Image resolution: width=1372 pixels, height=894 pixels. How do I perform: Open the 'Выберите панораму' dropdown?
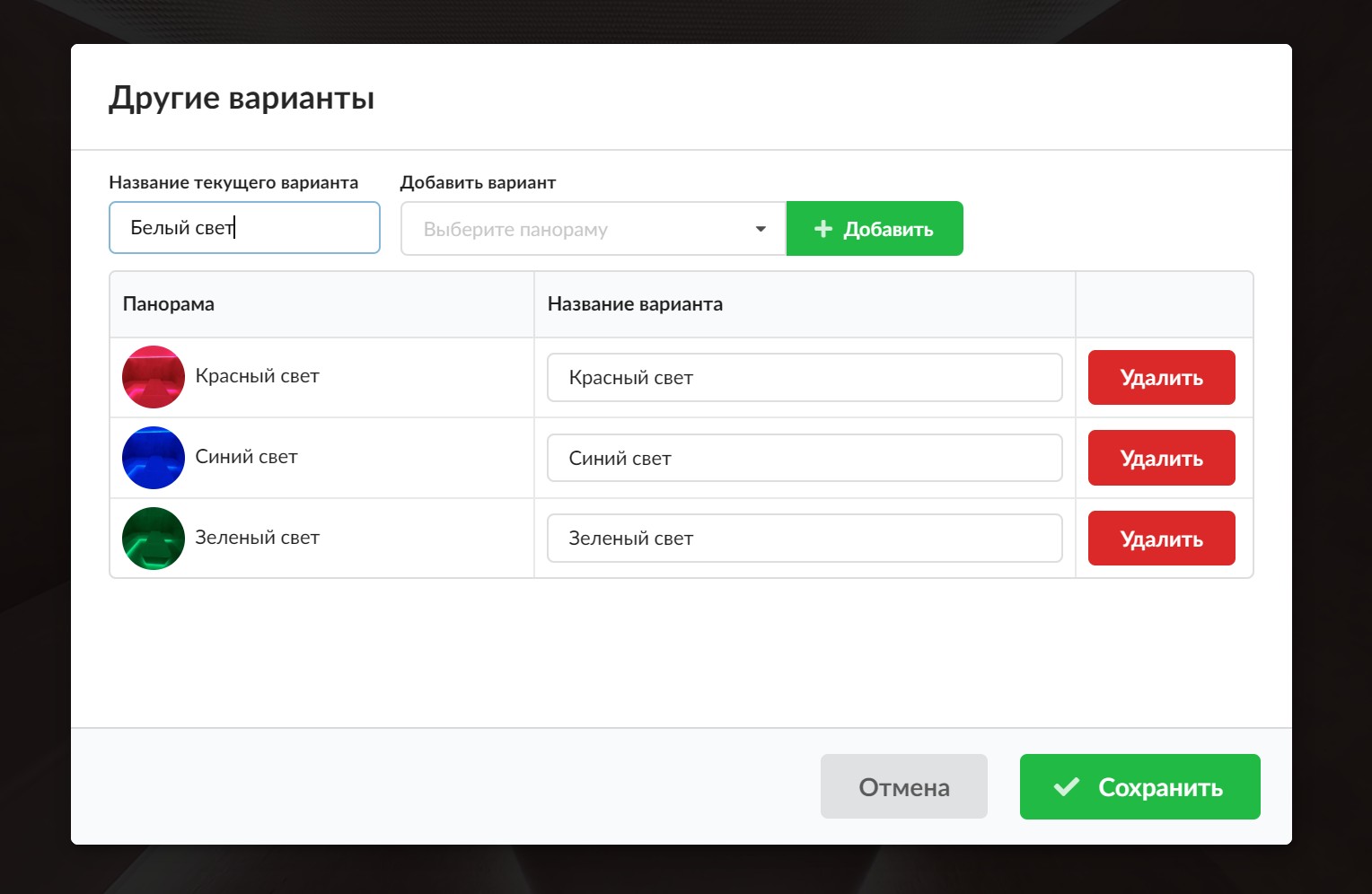[x=593, y=229]
